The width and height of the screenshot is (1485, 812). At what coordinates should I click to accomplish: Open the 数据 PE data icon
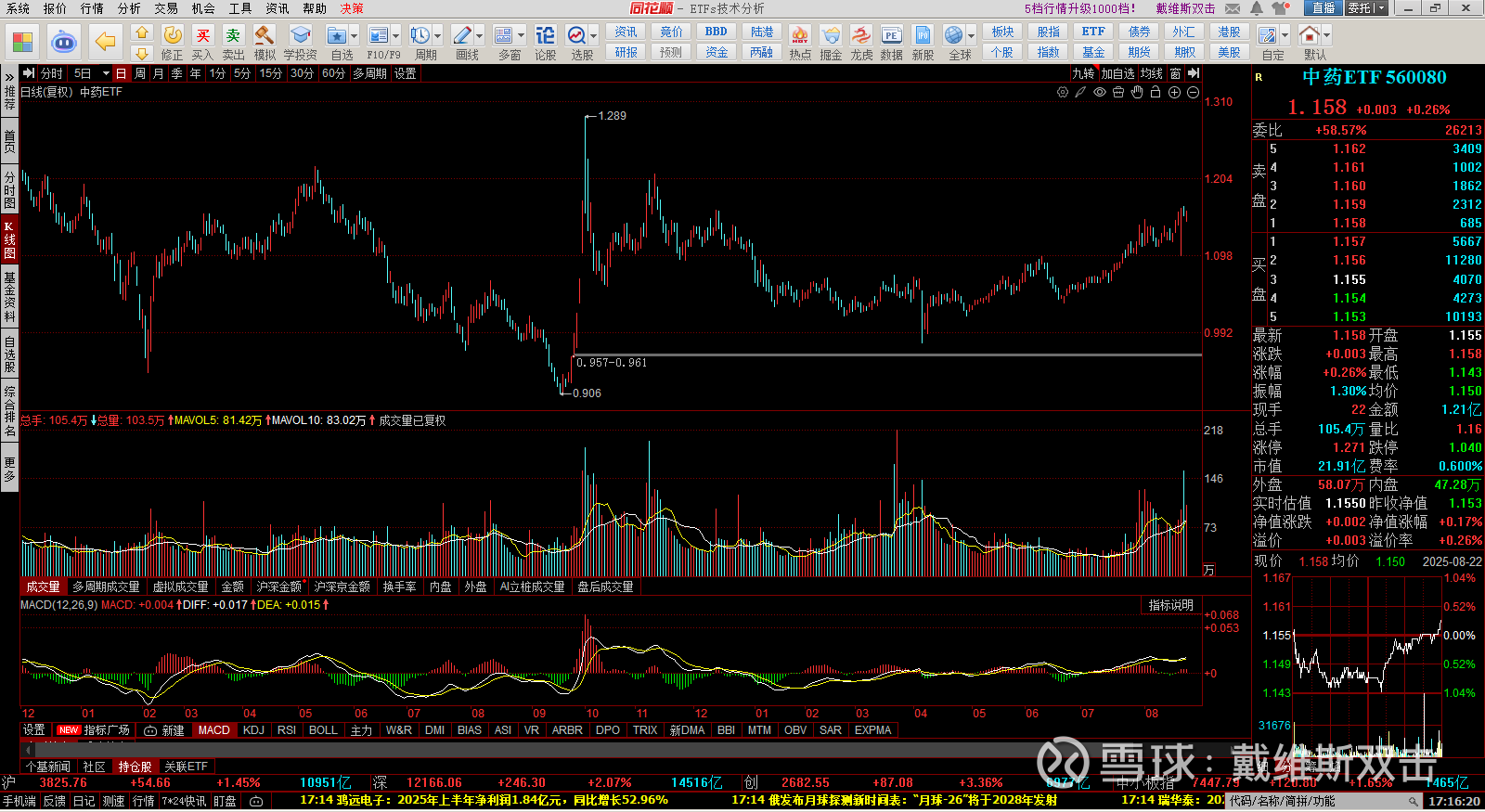tap(891, 36)
